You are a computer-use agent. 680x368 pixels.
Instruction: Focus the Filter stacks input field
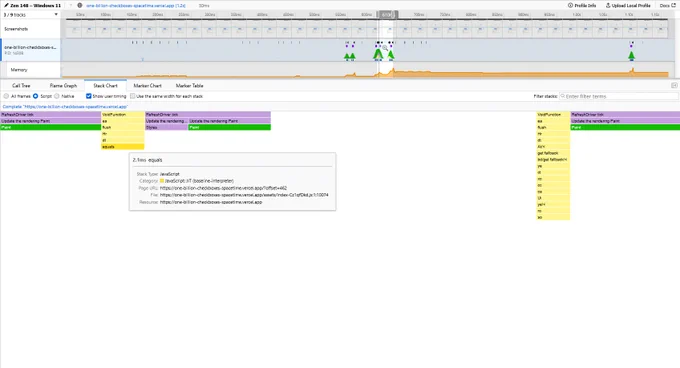click(x=619, y=96)
